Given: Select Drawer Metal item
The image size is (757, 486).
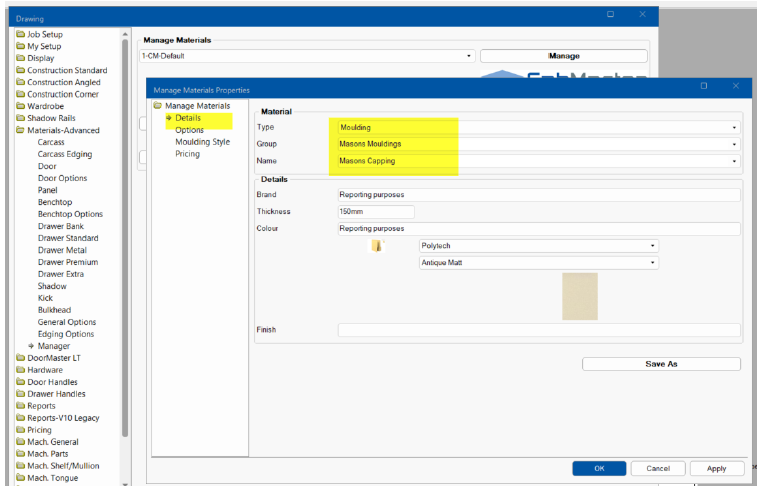Looking at the screenshot, I should click(x=62, y=250).
